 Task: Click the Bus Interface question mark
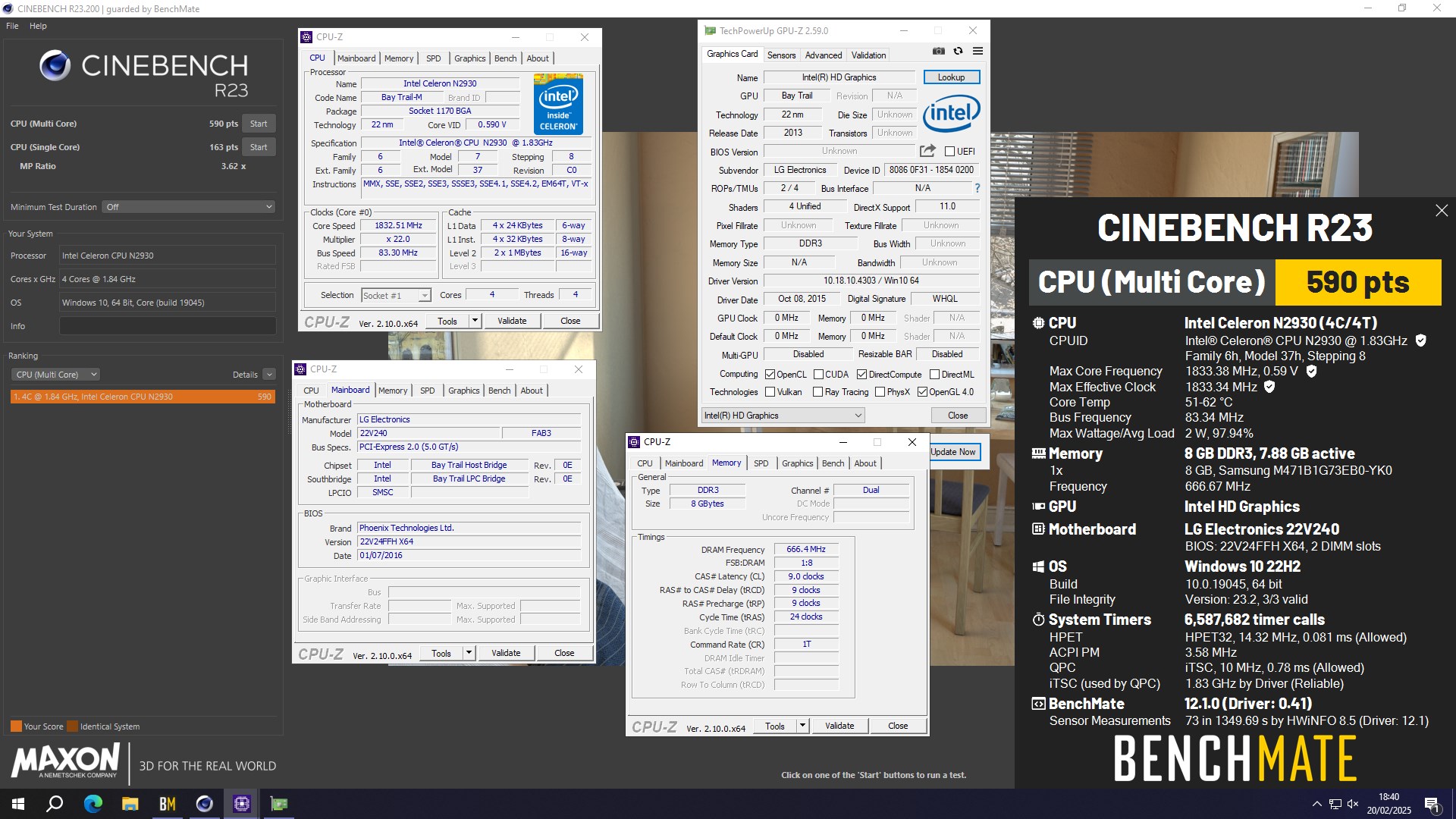click(977, 188)
